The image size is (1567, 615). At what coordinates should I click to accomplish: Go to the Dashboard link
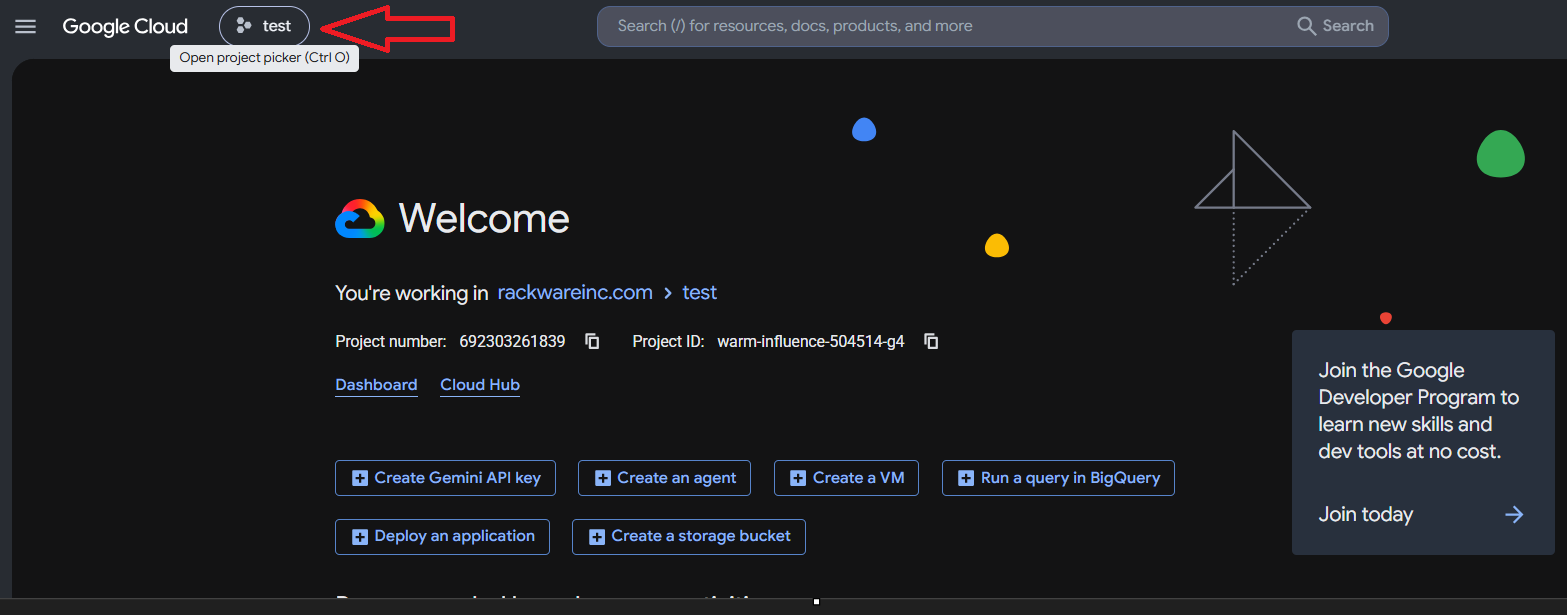(376, 385)
